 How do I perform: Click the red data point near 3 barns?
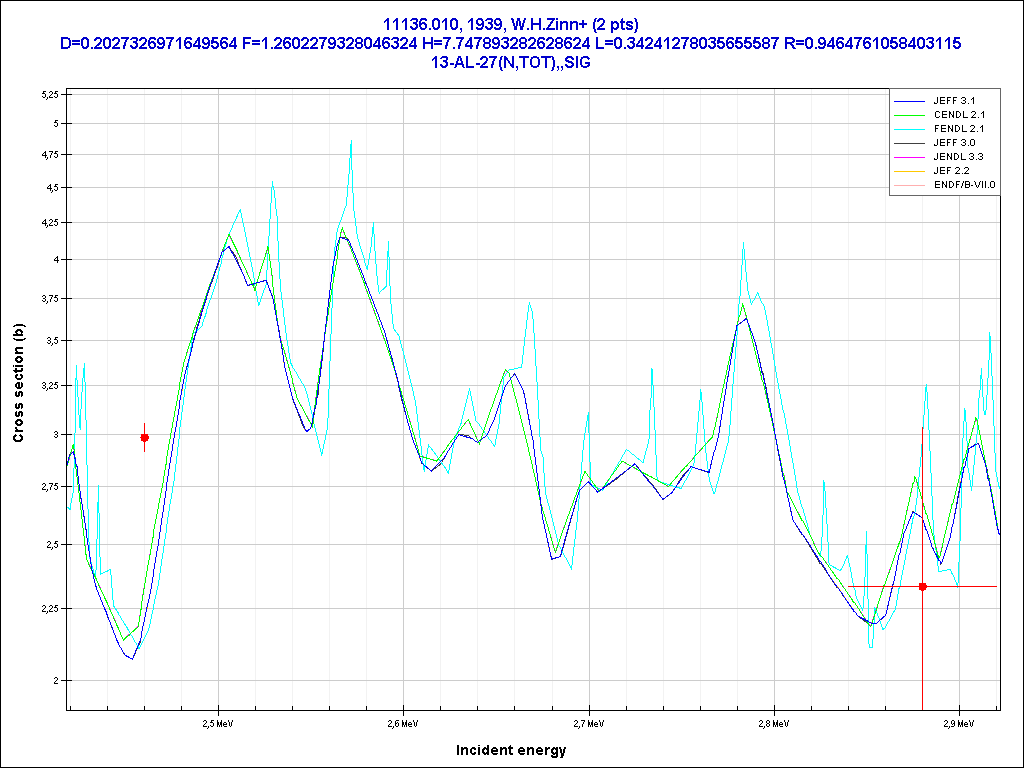[144, 437]
